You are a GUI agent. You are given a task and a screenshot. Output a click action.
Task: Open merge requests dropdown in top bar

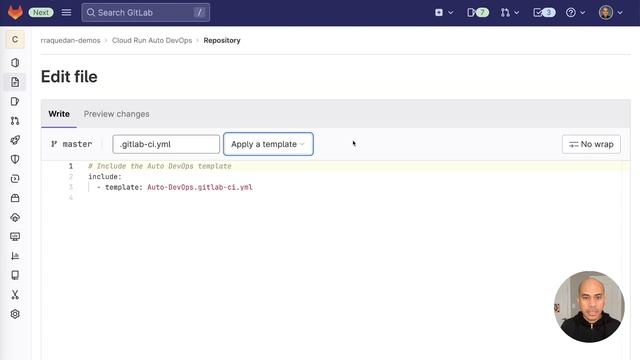(510, 13)
